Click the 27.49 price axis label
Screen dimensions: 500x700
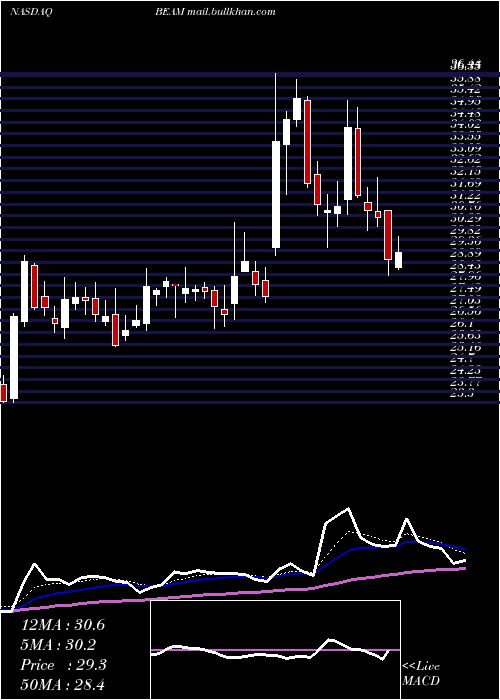[x=465, y=289]
